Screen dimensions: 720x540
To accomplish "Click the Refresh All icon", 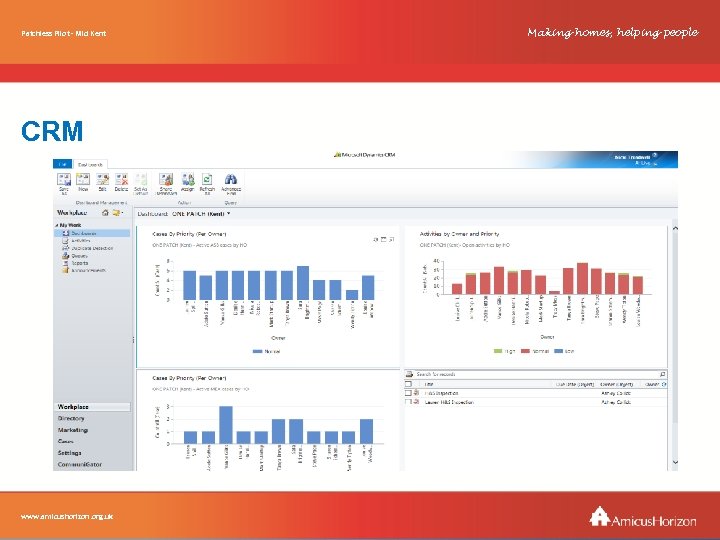I will point(207,179).
